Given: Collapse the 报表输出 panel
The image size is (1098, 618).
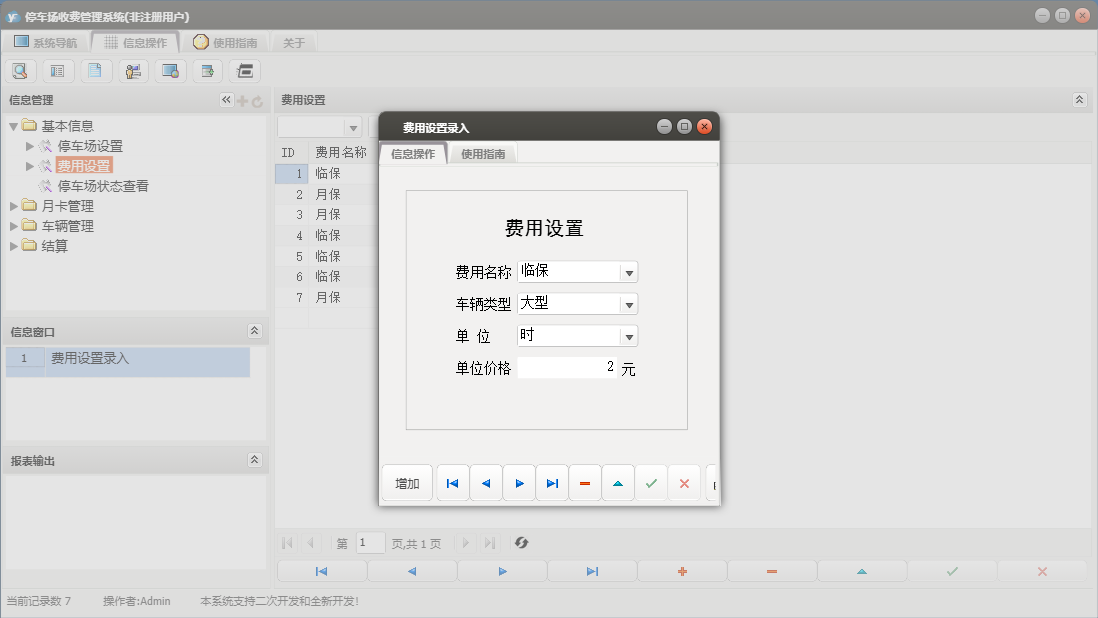Looking at the screenshot, I should (x=254, y=460).
